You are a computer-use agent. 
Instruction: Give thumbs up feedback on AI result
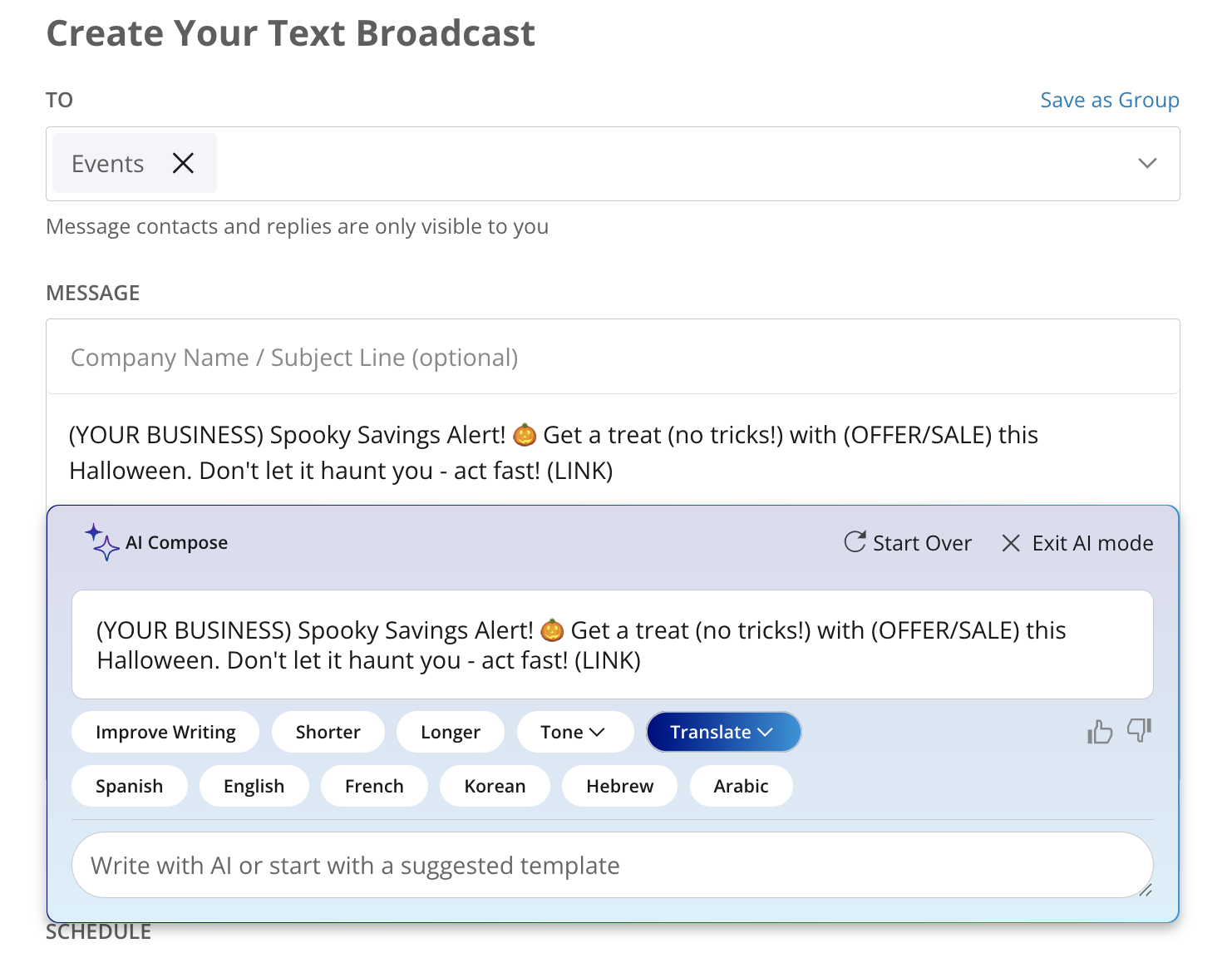coord(1099,731)
